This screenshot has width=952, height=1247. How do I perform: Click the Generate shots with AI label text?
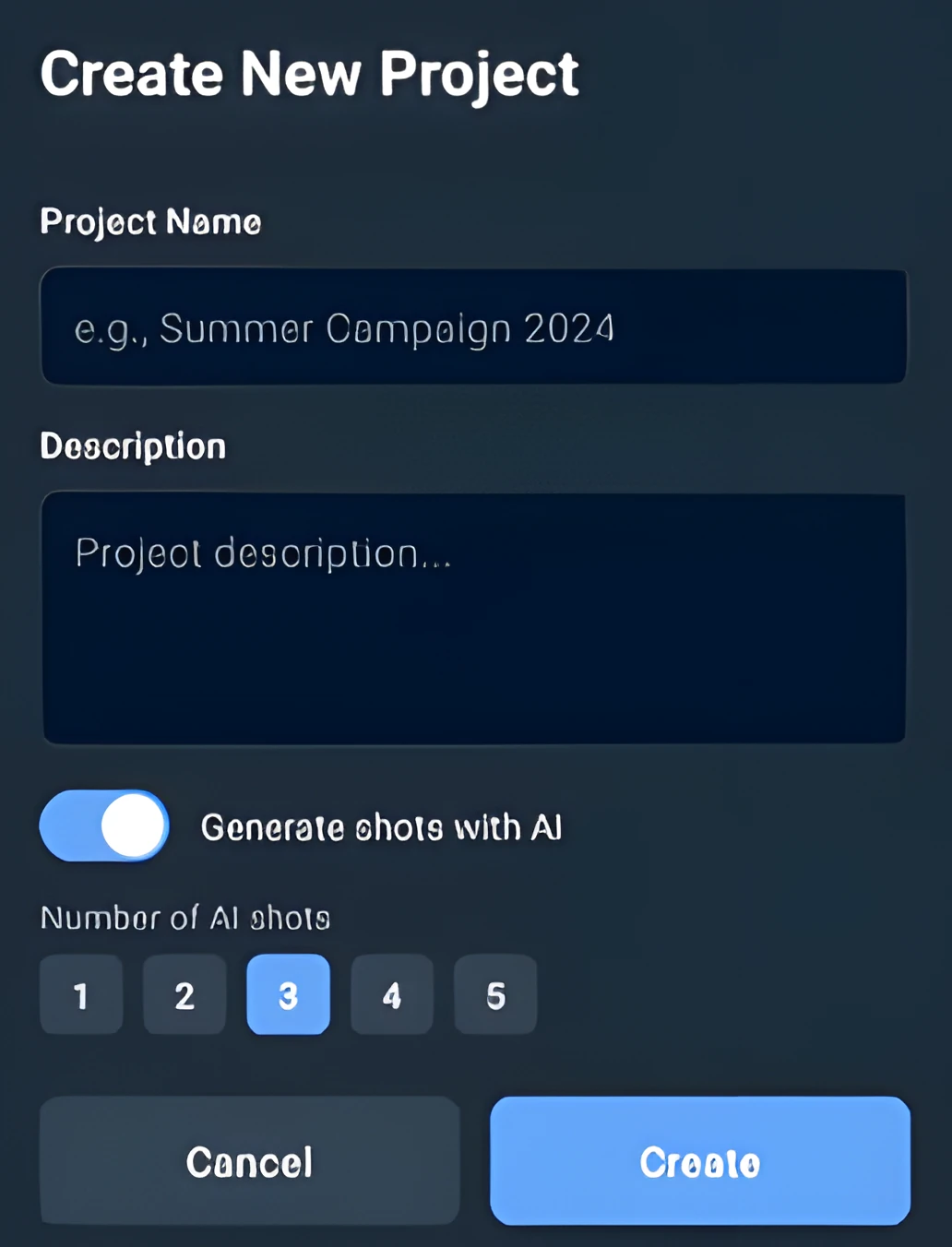(x=382, y=827)
